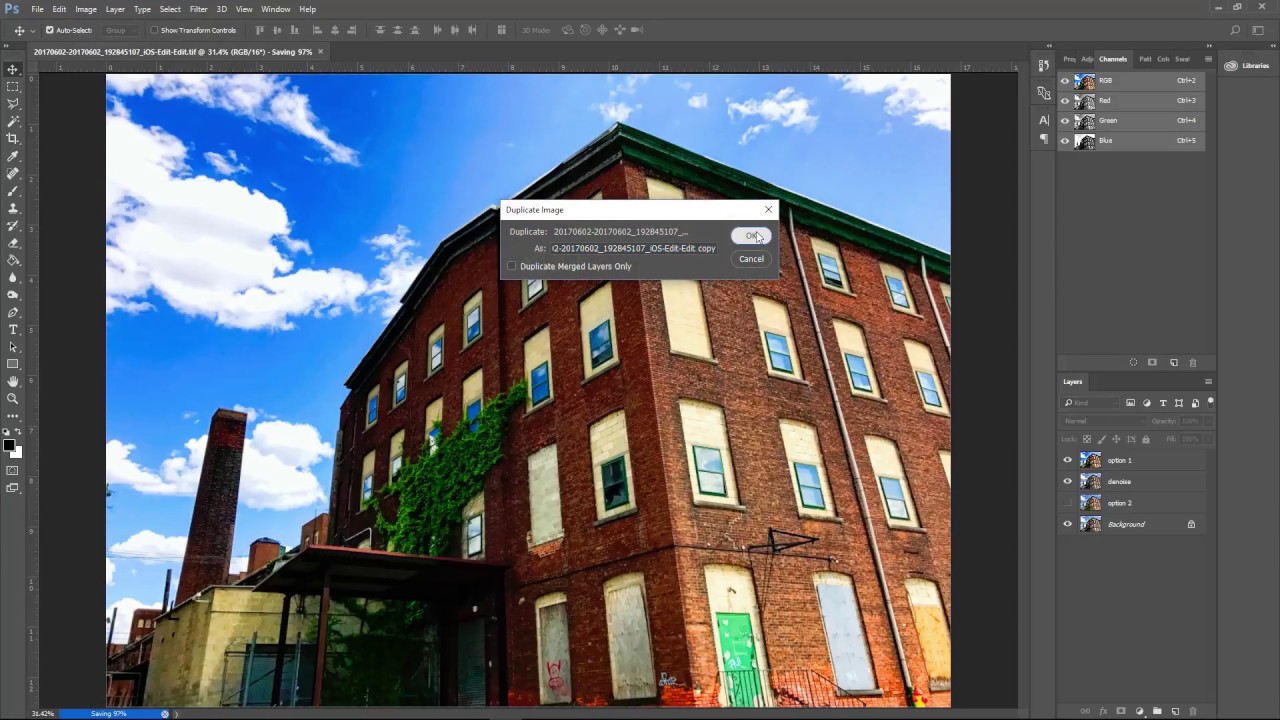Open the Libraries panel

pyautogui.click(x=1247, y=66)
